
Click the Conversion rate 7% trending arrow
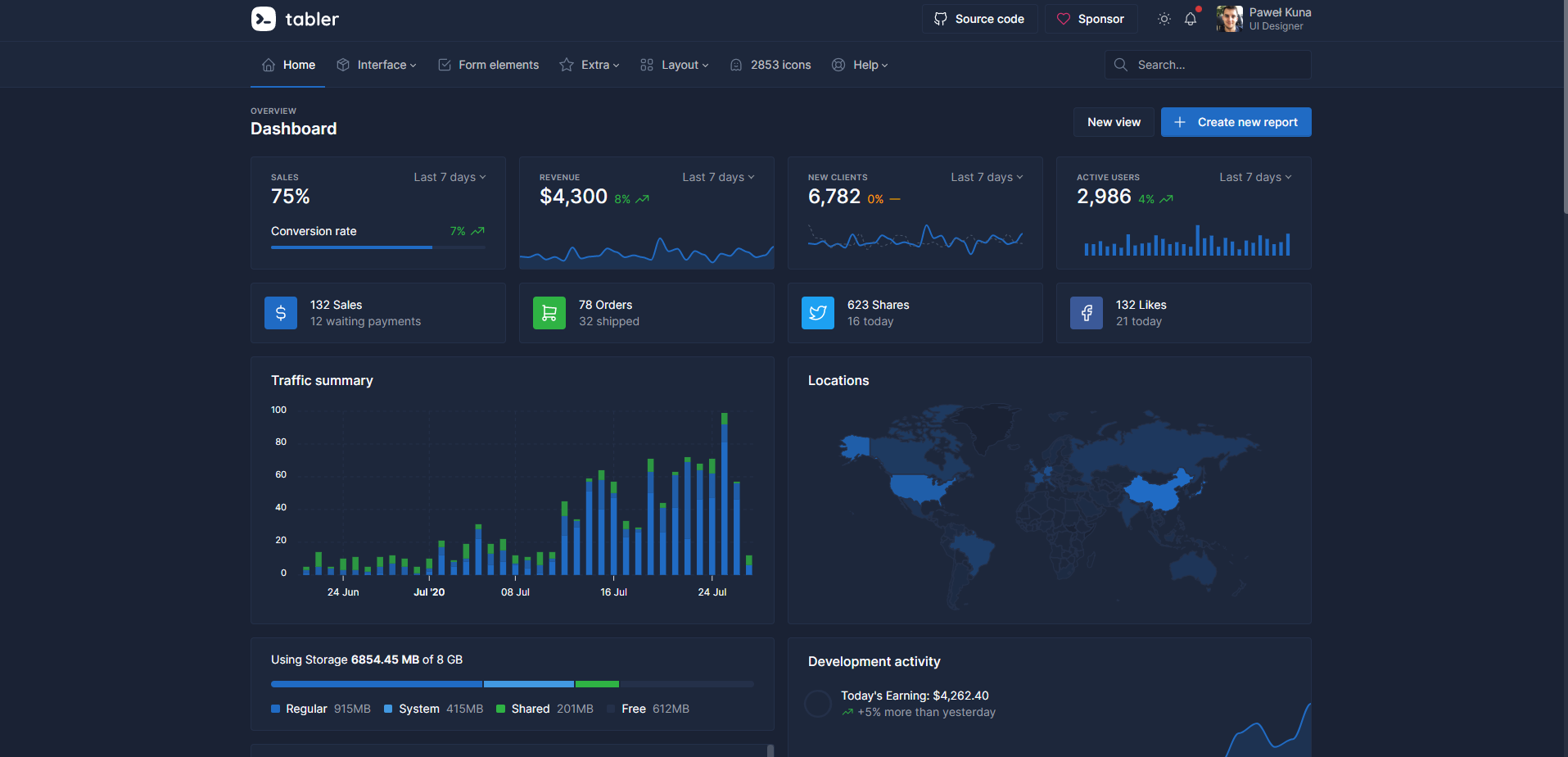coord(477,231)
